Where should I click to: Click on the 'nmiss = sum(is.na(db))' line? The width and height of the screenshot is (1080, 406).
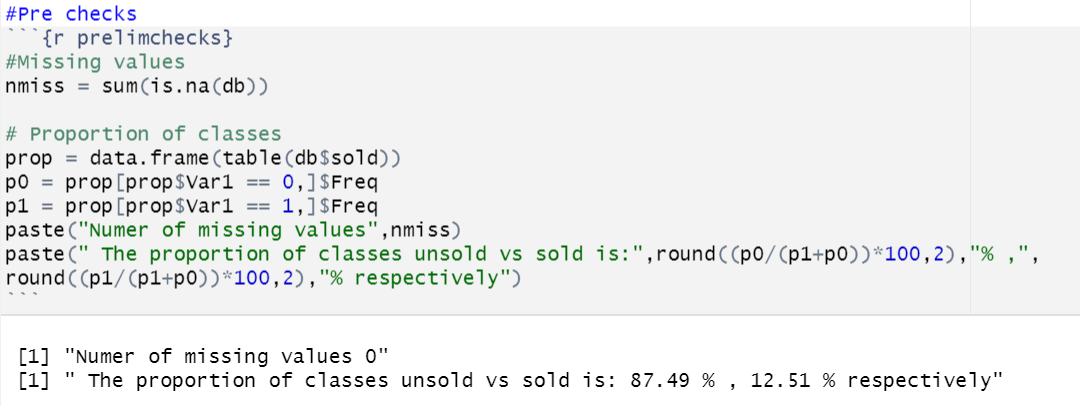[x=136, y=87]
